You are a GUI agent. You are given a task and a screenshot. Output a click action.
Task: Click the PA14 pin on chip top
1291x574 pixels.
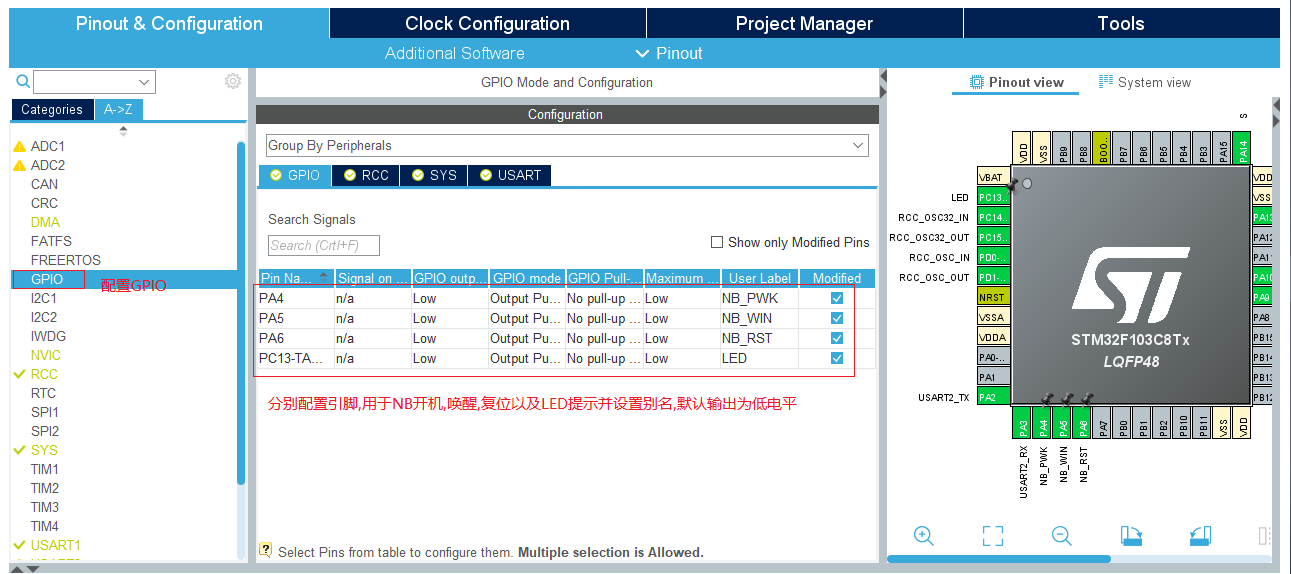pos(1243,148)
